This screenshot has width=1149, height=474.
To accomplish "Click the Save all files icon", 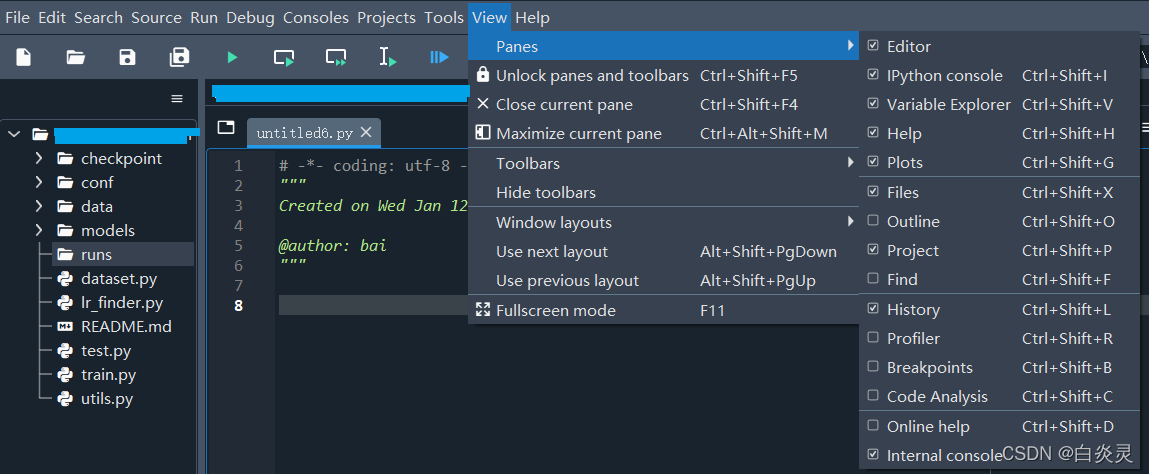I will [179, 57].
